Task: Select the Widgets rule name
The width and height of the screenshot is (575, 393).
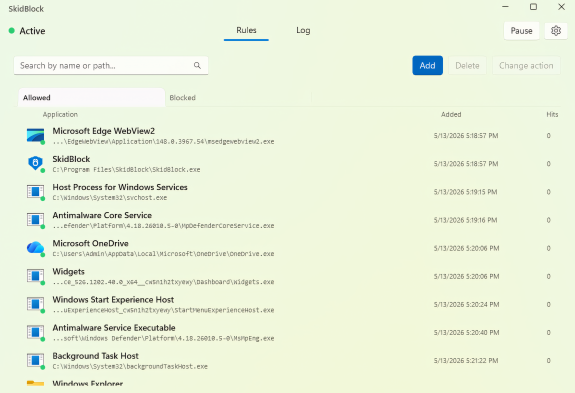Action: [x=69, y=272]
